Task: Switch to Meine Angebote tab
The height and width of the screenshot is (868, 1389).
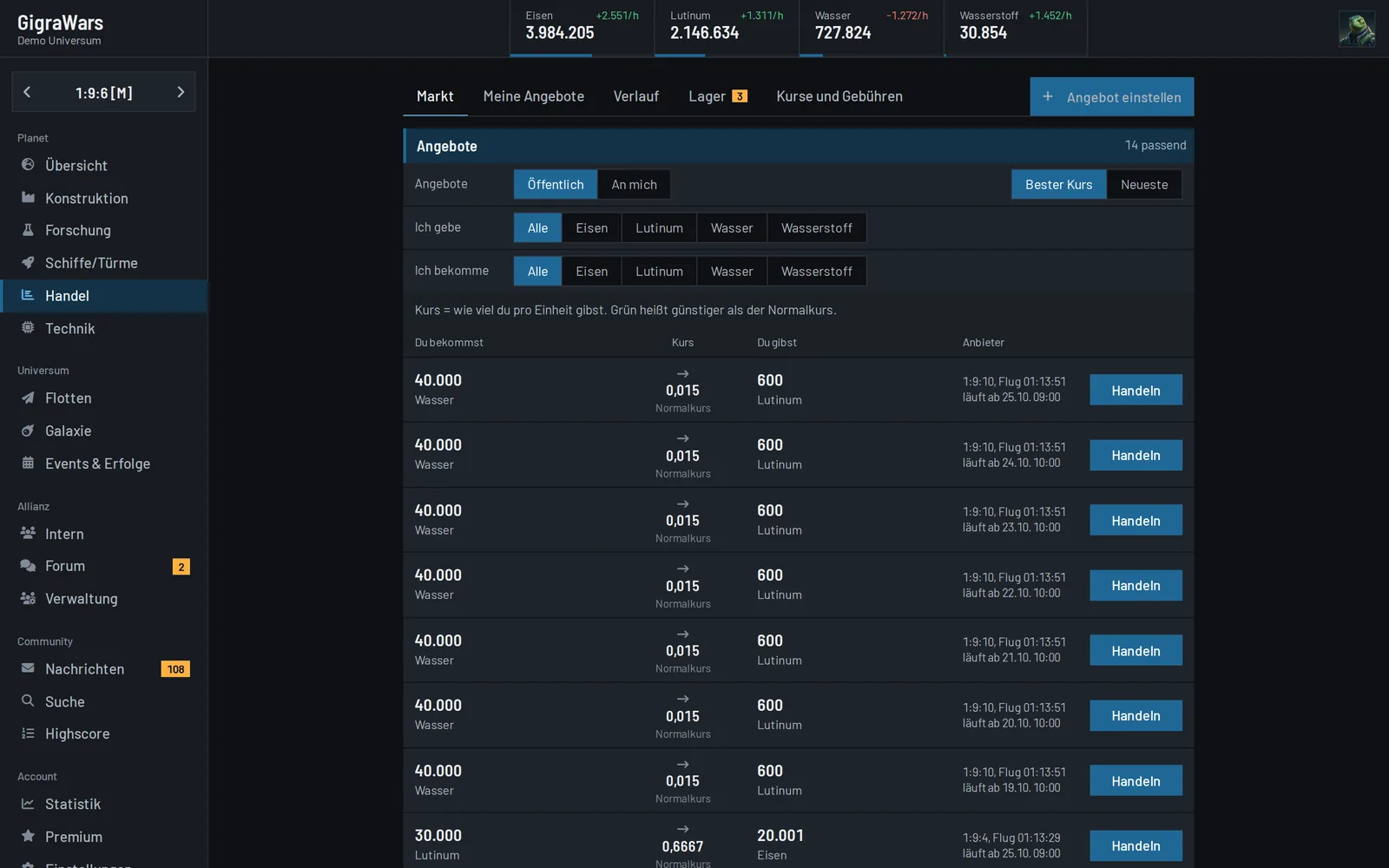Action: pos(534,96)
